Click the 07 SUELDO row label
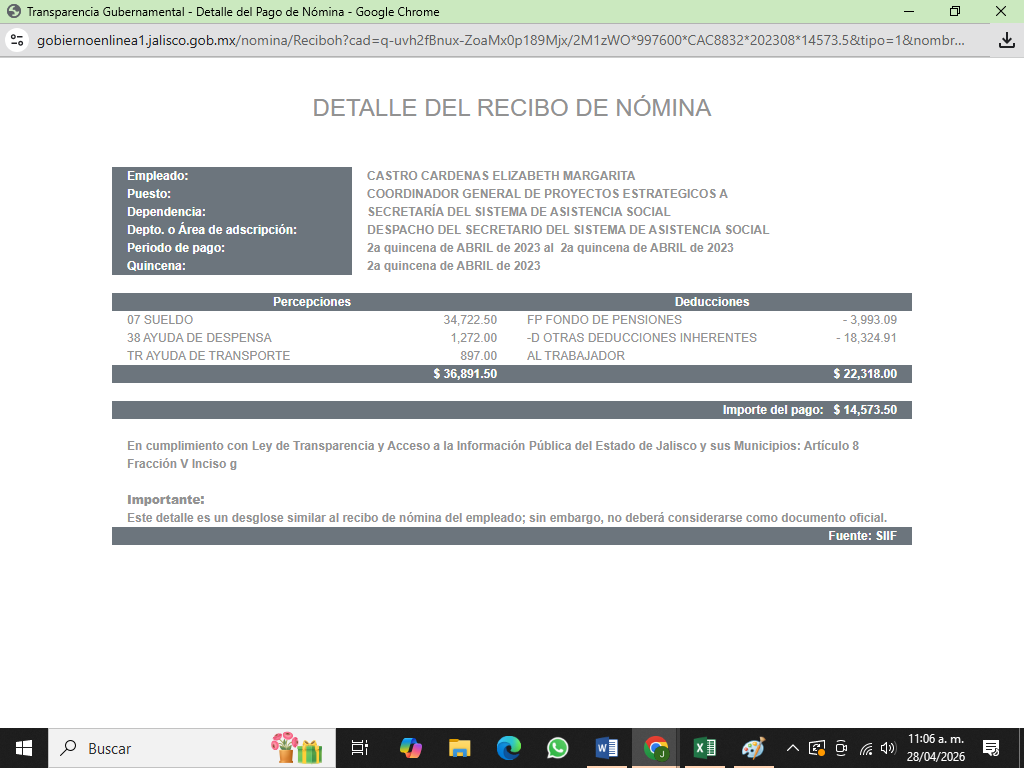This screenshot has height=768, width=1024. click(160, 320)
